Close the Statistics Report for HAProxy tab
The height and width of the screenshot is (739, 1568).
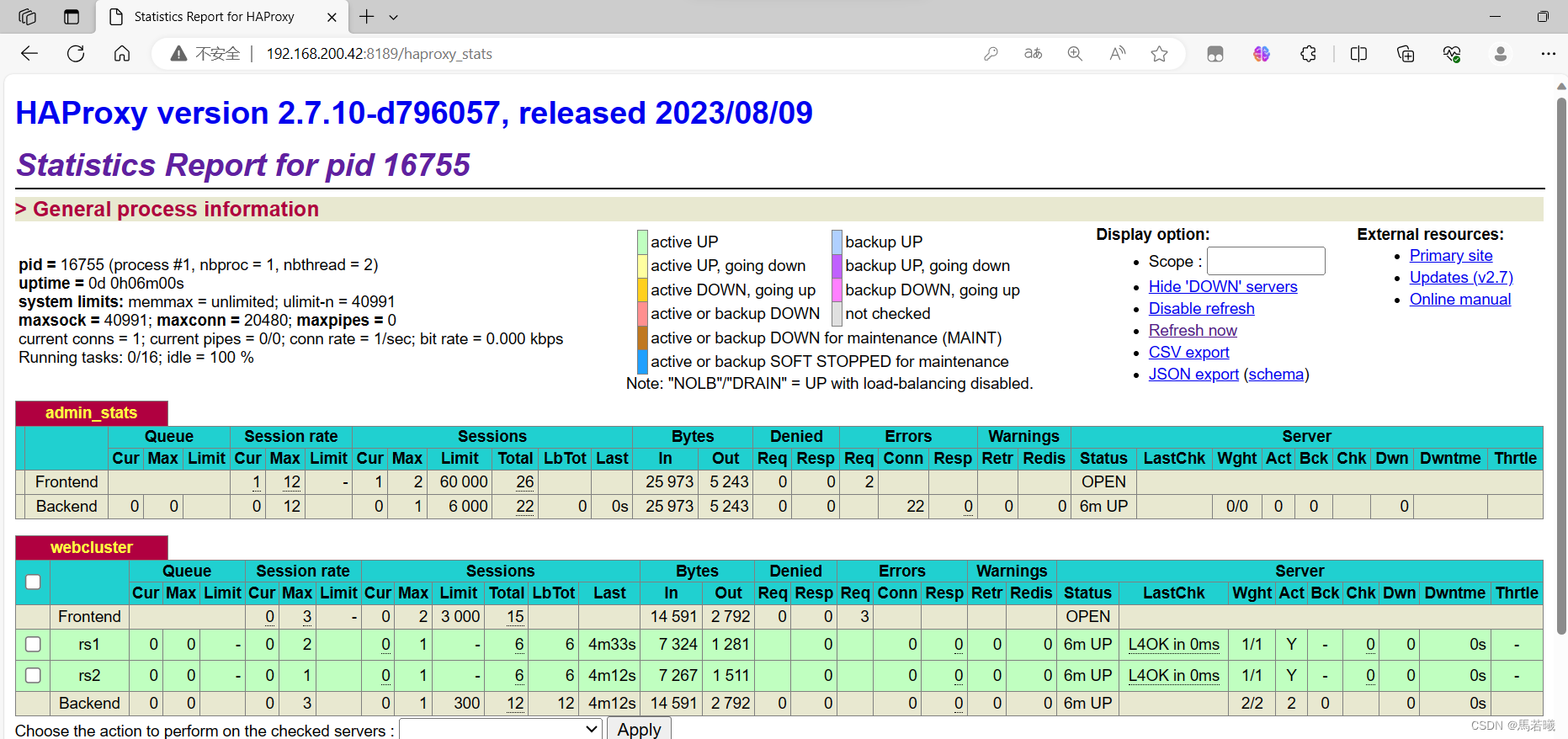(332, 17)
